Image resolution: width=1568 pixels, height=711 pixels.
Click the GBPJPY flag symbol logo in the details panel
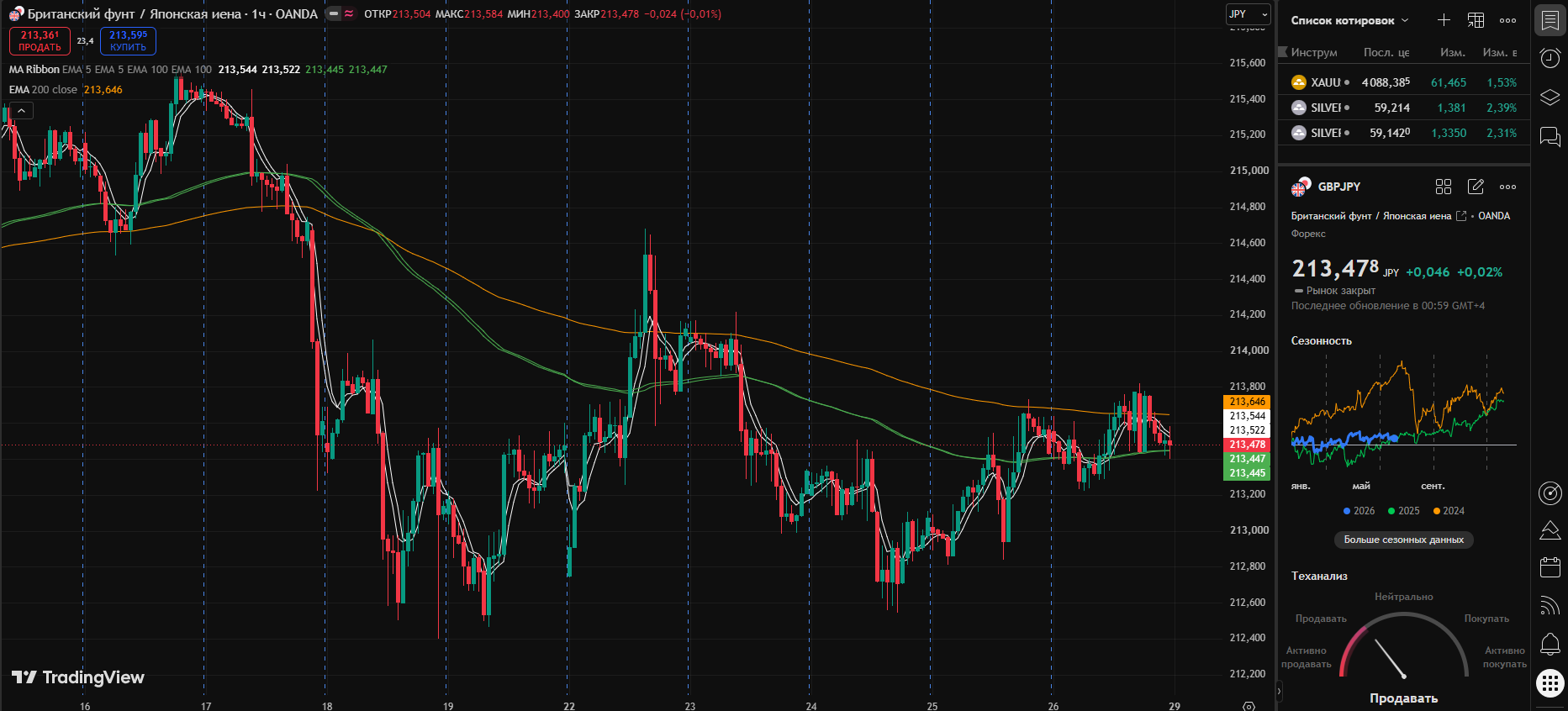pos(1301,187)
